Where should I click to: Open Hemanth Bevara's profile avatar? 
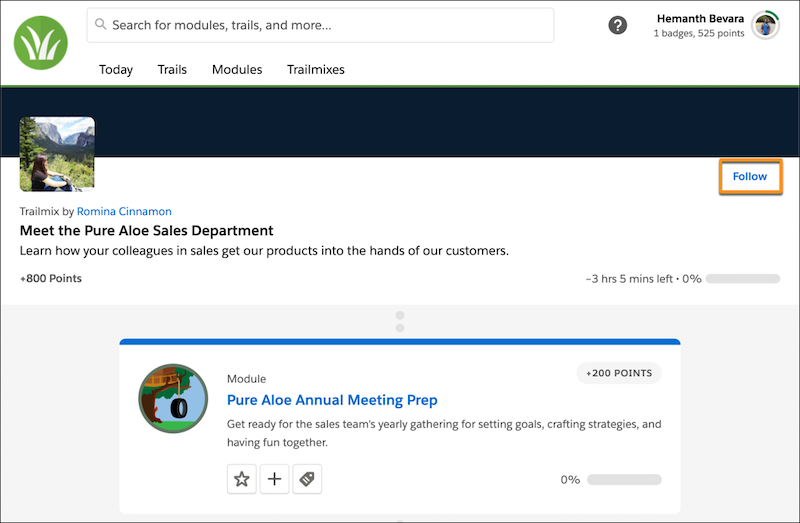(x=766, y=25)
